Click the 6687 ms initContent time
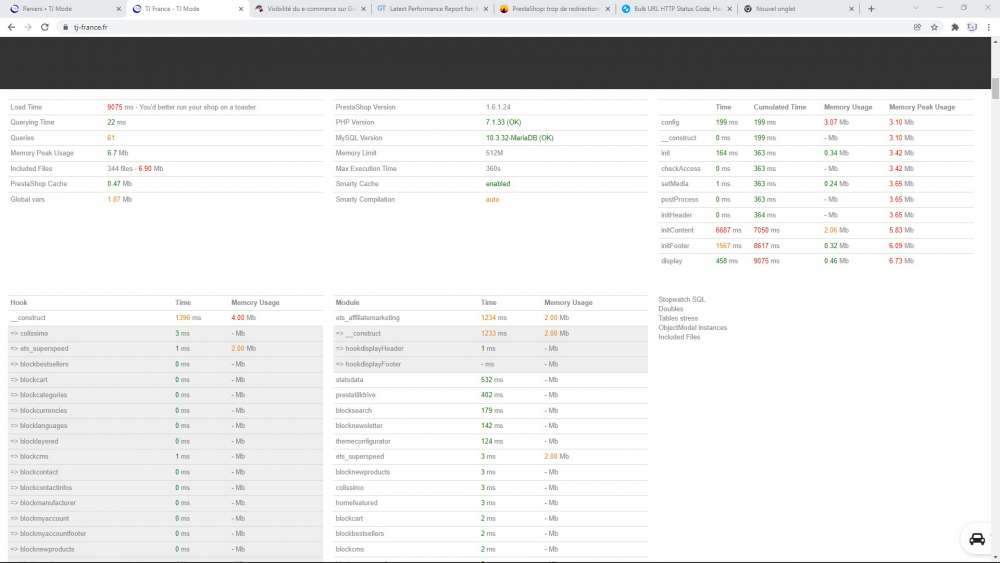The height and width of the screenshot is (563, 1000). 728,230
